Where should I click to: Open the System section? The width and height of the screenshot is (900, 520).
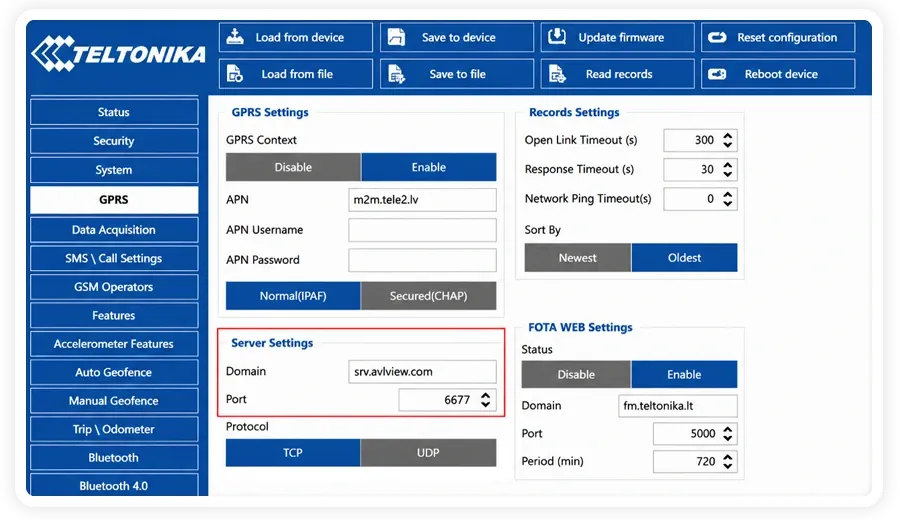click(114, 170)
